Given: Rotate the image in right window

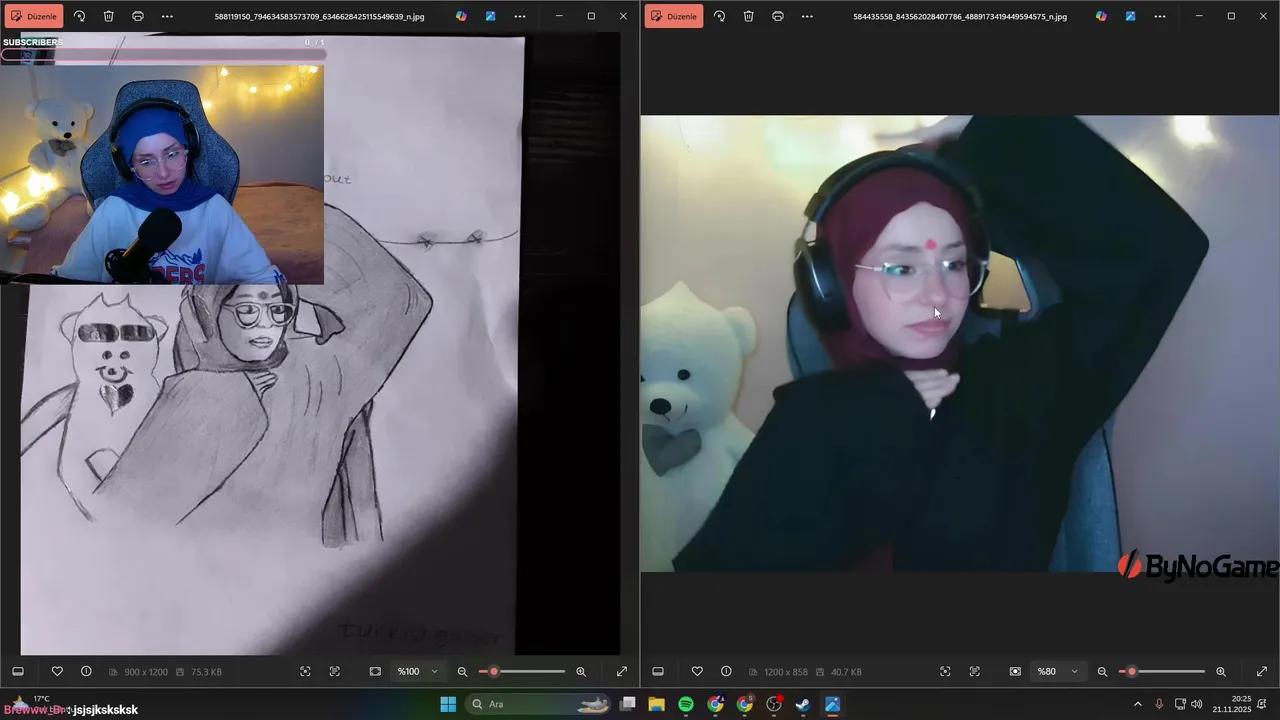Looking at the screenshot, I should pos(719,16).
